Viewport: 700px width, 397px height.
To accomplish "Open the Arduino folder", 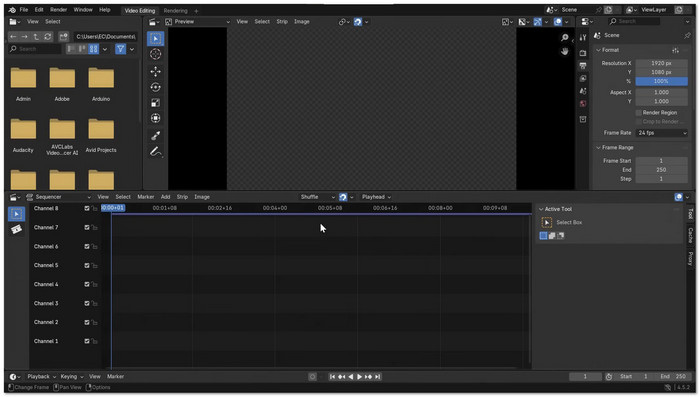I will pos(101,84).
